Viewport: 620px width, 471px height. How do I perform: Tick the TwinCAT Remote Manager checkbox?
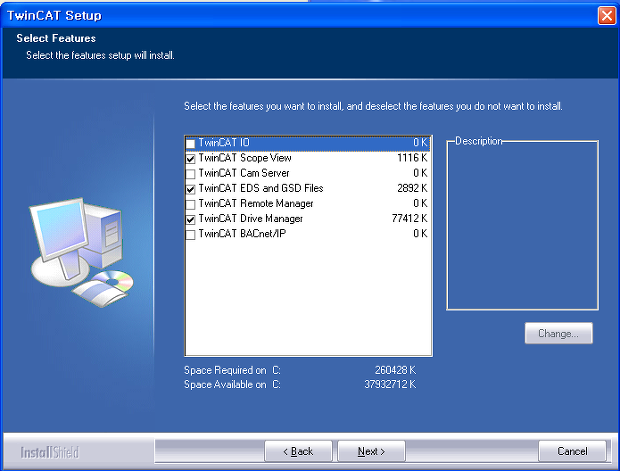pos(190,204)
